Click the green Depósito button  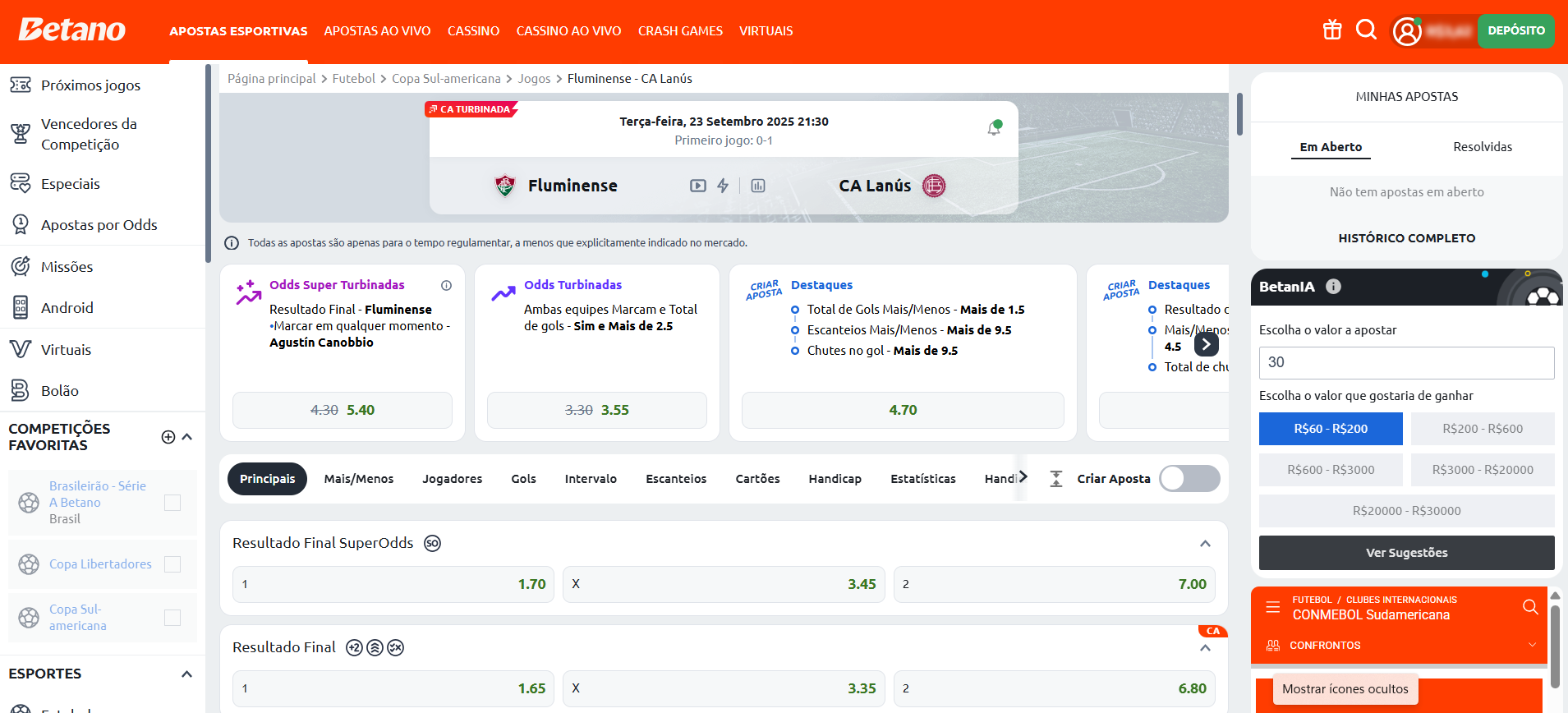pyautogui.click(x=1515, y=31)
